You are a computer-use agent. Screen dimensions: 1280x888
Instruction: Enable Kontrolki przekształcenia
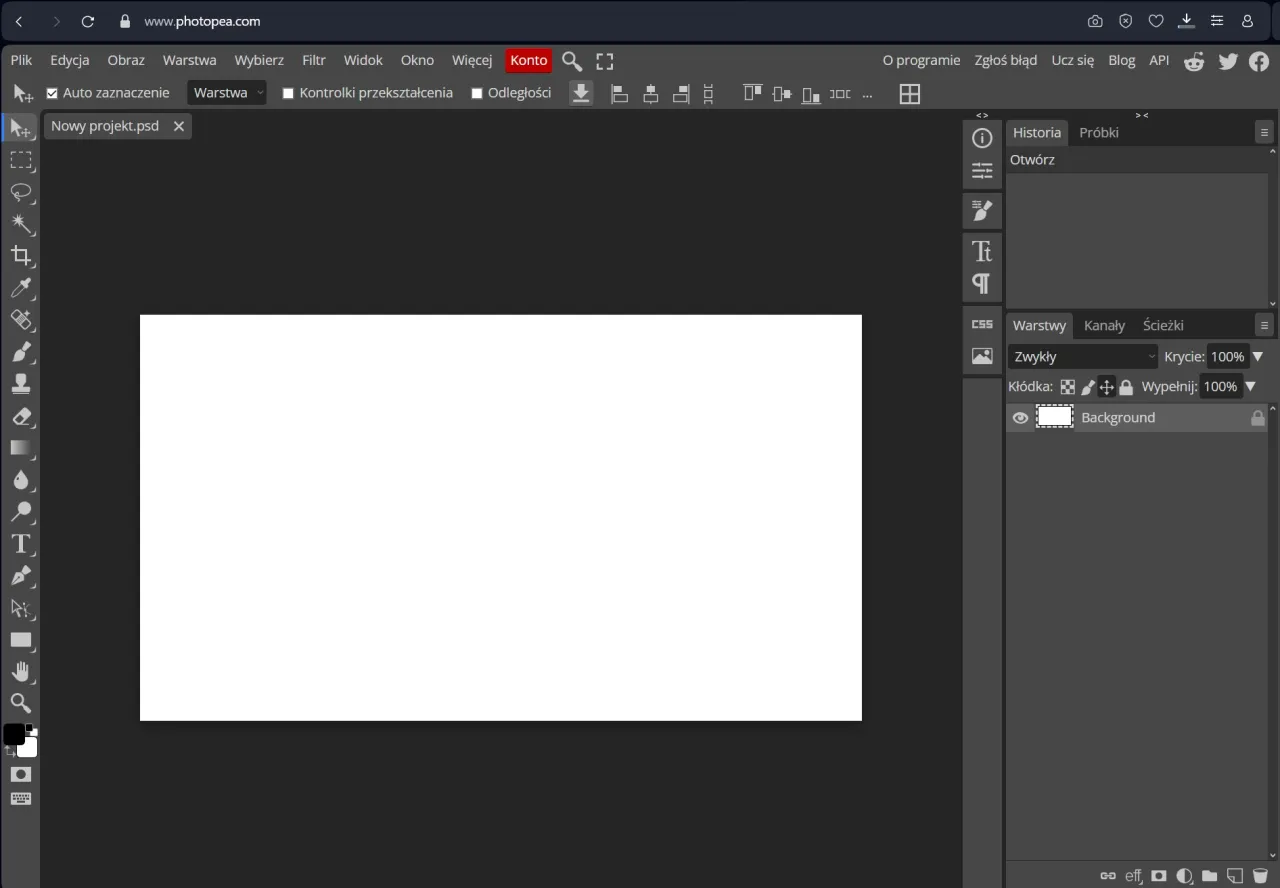tap(288, 92)
